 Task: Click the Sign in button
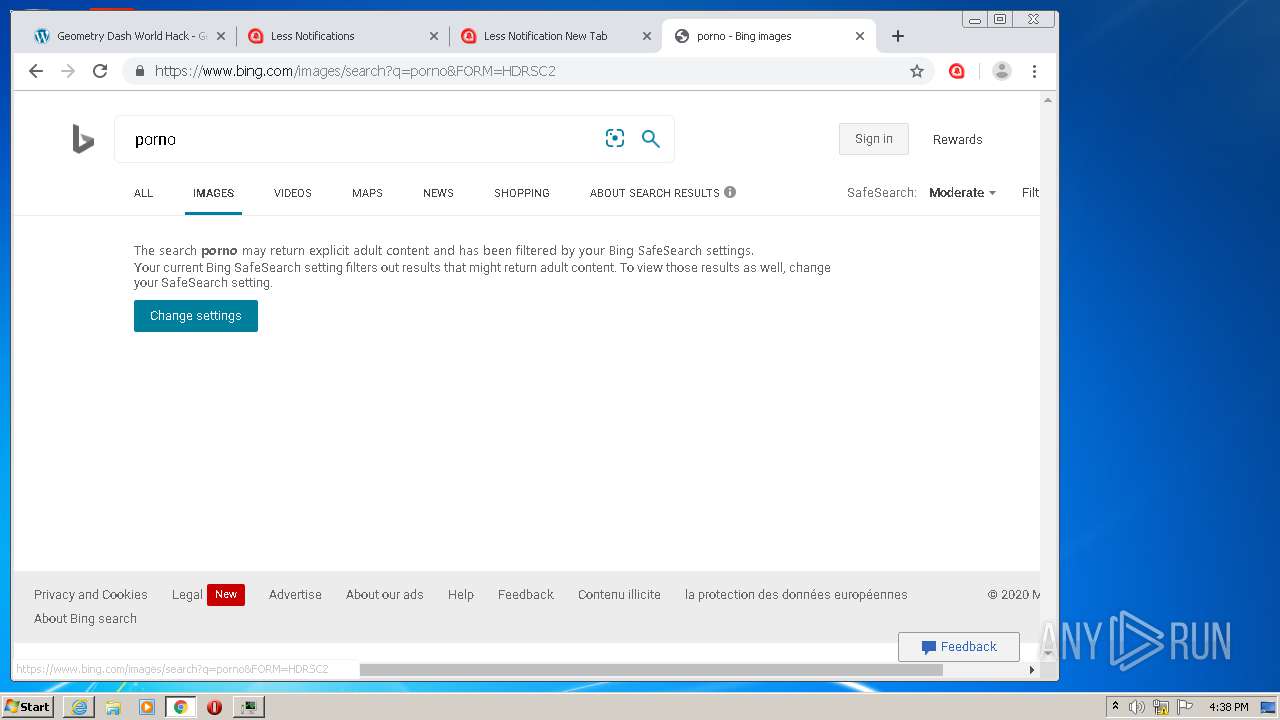coord(874,139)
